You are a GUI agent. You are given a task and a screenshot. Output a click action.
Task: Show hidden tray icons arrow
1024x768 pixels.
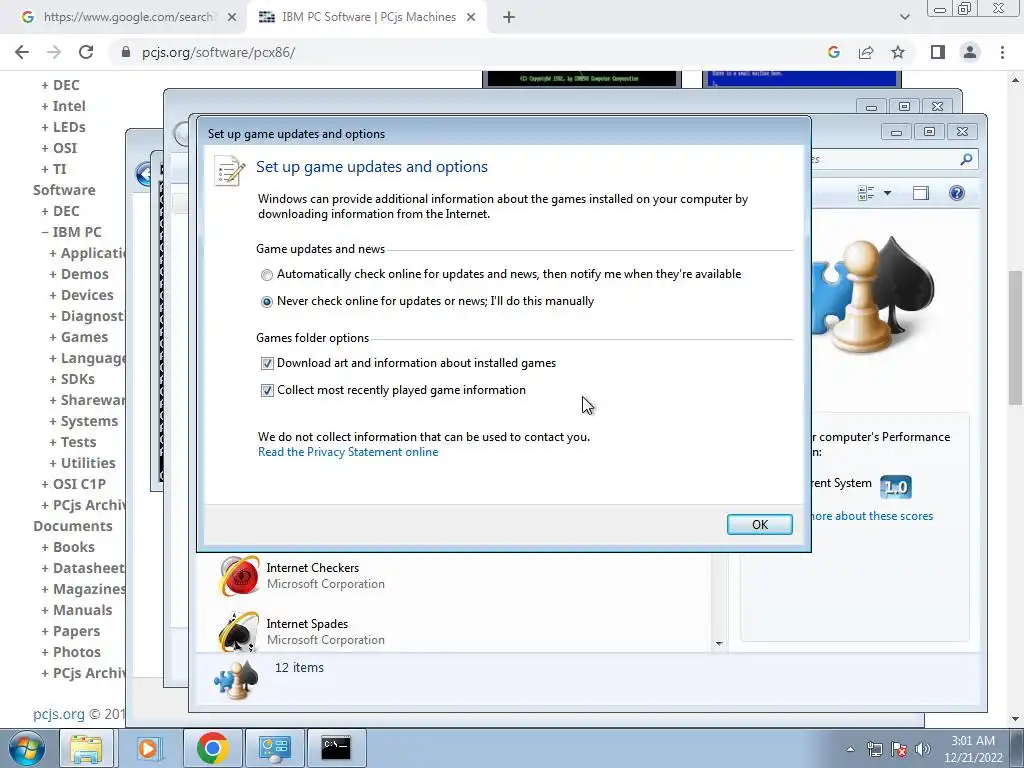[x=850, y=749]
